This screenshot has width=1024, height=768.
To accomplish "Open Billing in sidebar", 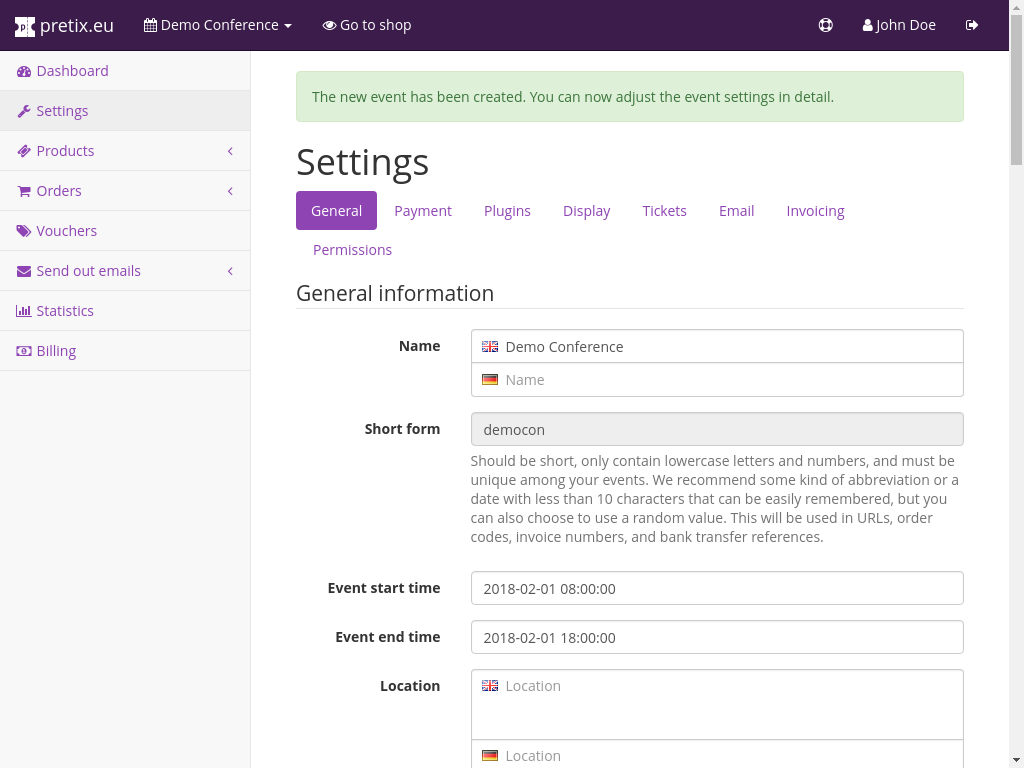I will pyautogui.click(x=125, y=351).
